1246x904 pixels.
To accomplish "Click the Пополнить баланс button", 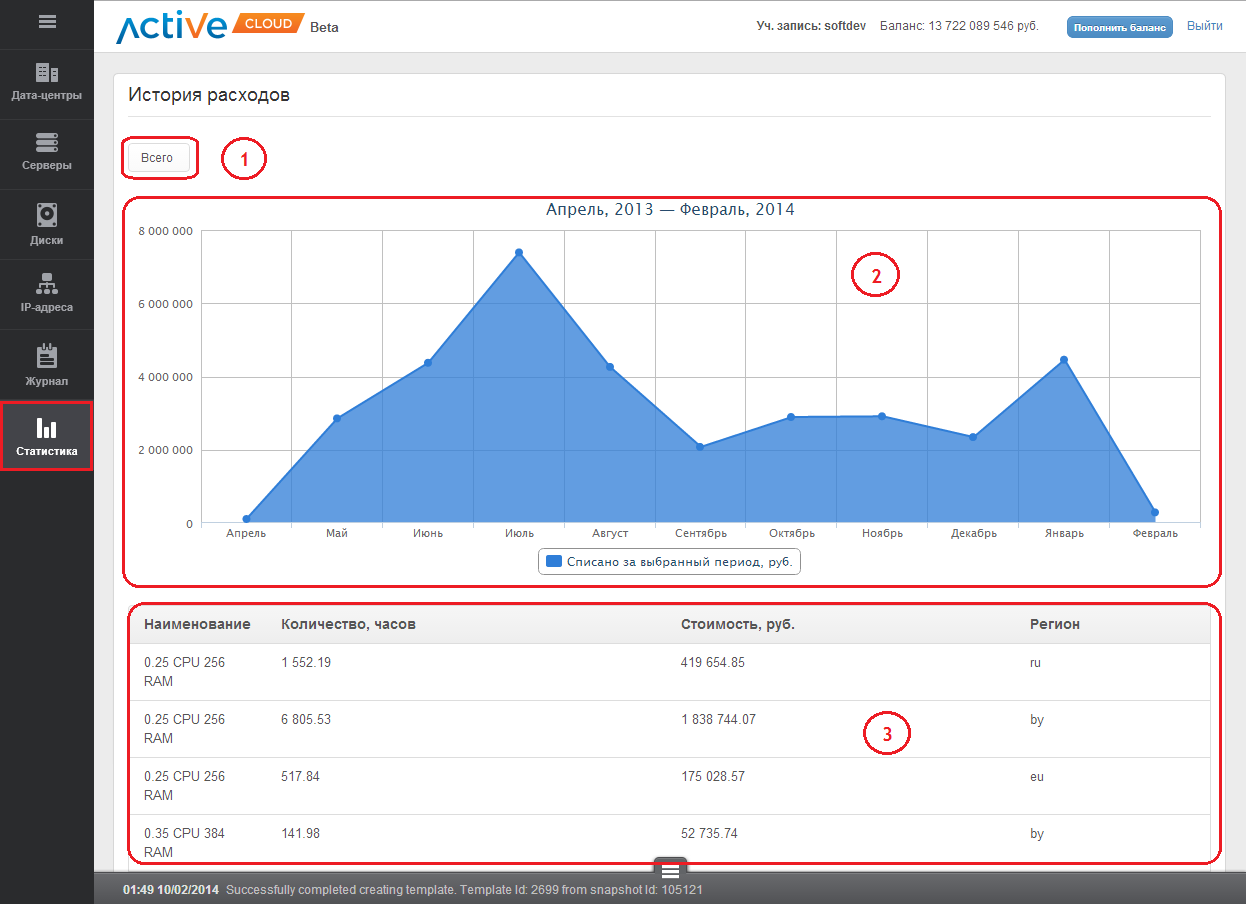I will (x=1119, y=27).
